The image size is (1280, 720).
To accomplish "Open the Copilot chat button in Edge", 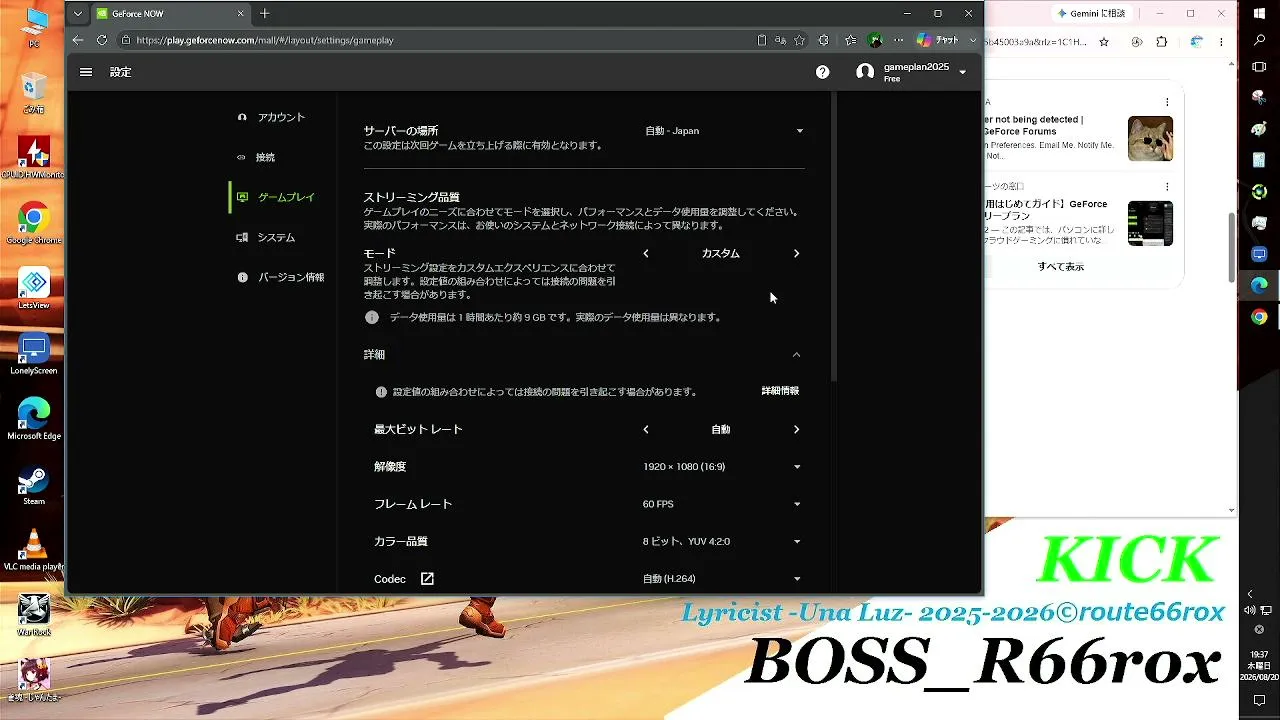I will (938, 40).
